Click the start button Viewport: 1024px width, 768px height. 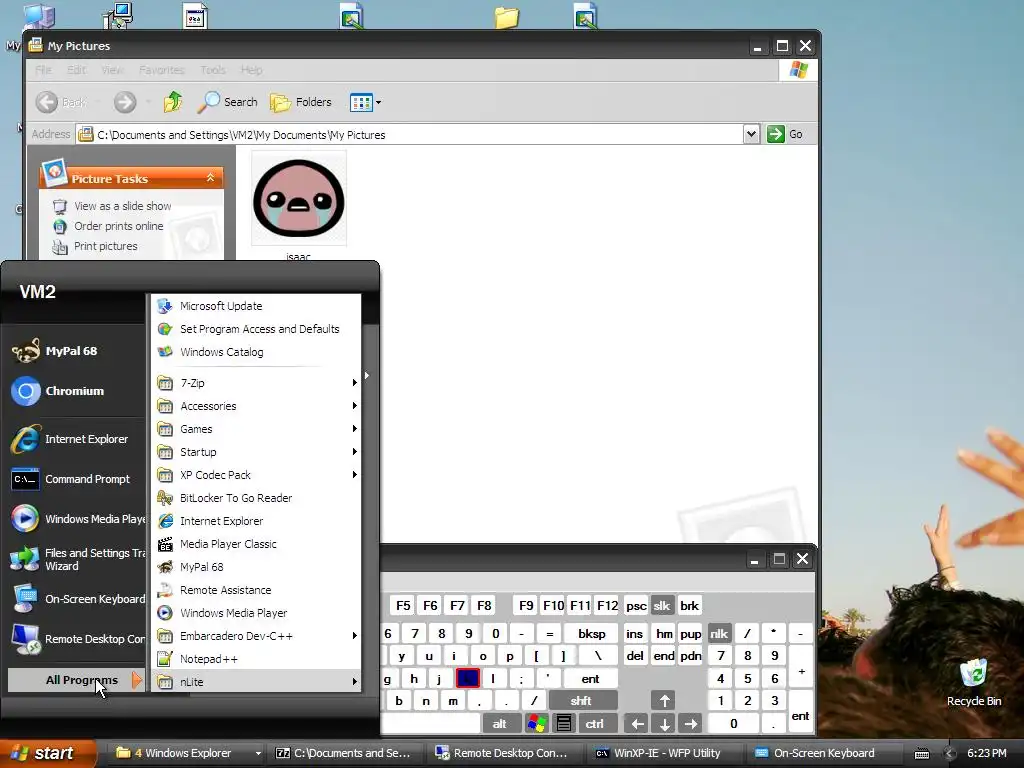pos(47,753)
